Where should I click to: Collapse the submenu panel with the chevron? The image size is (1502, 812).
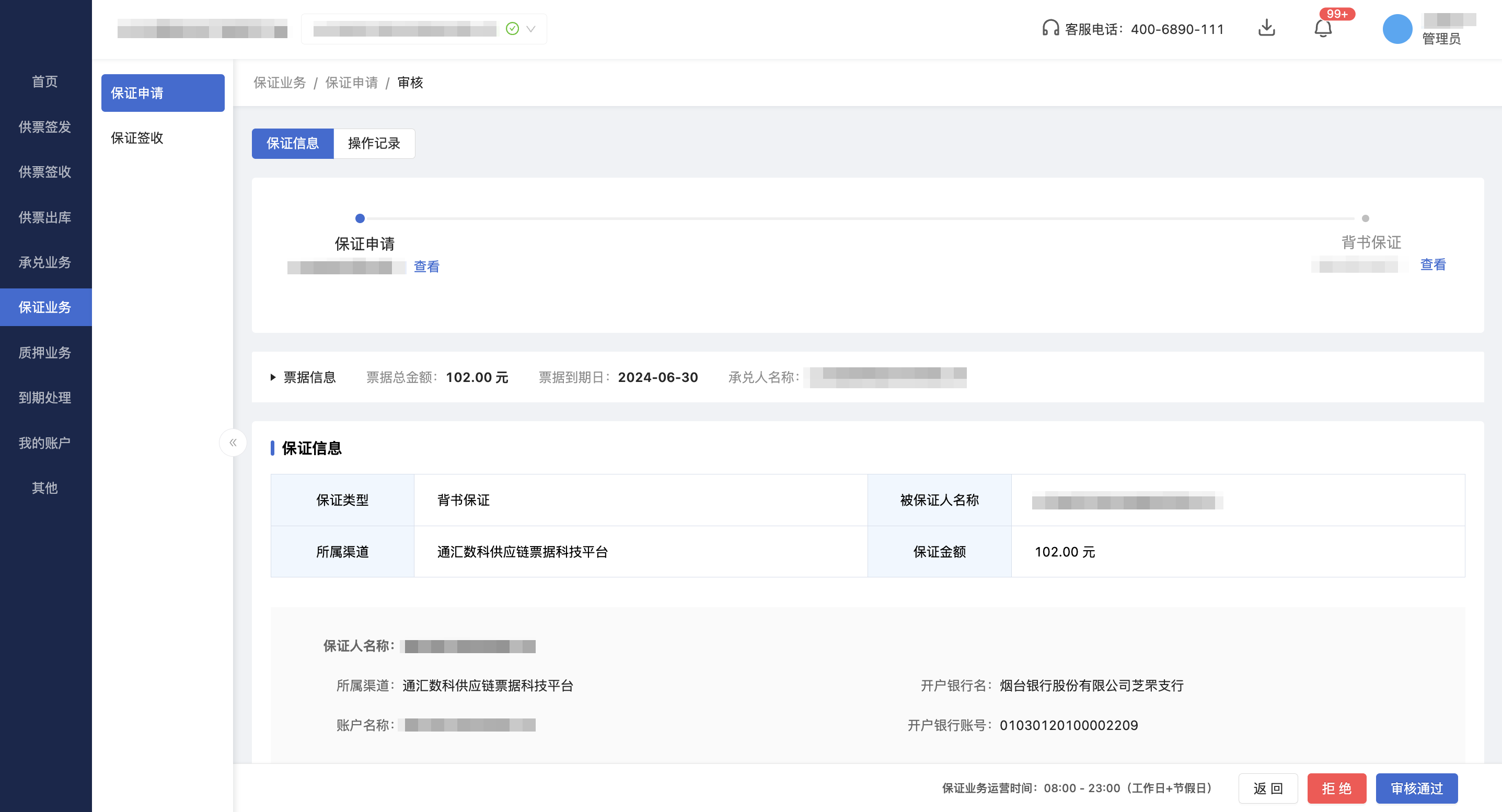pyautogui.click(x=233, y=443)
